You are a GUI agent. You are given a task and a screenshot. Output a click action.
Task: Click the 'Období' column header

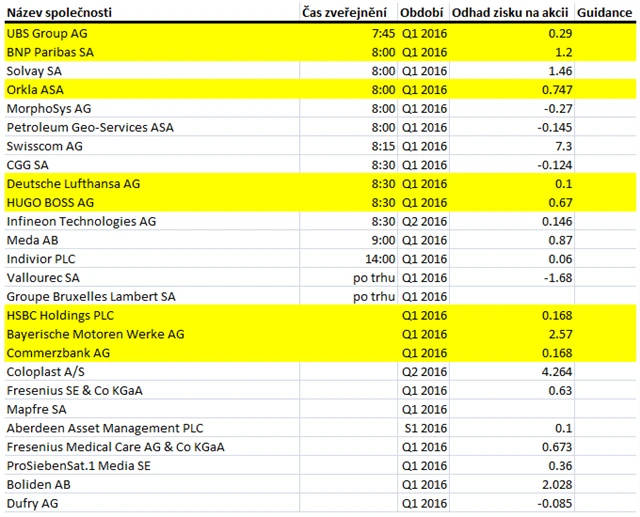[421, 13]
